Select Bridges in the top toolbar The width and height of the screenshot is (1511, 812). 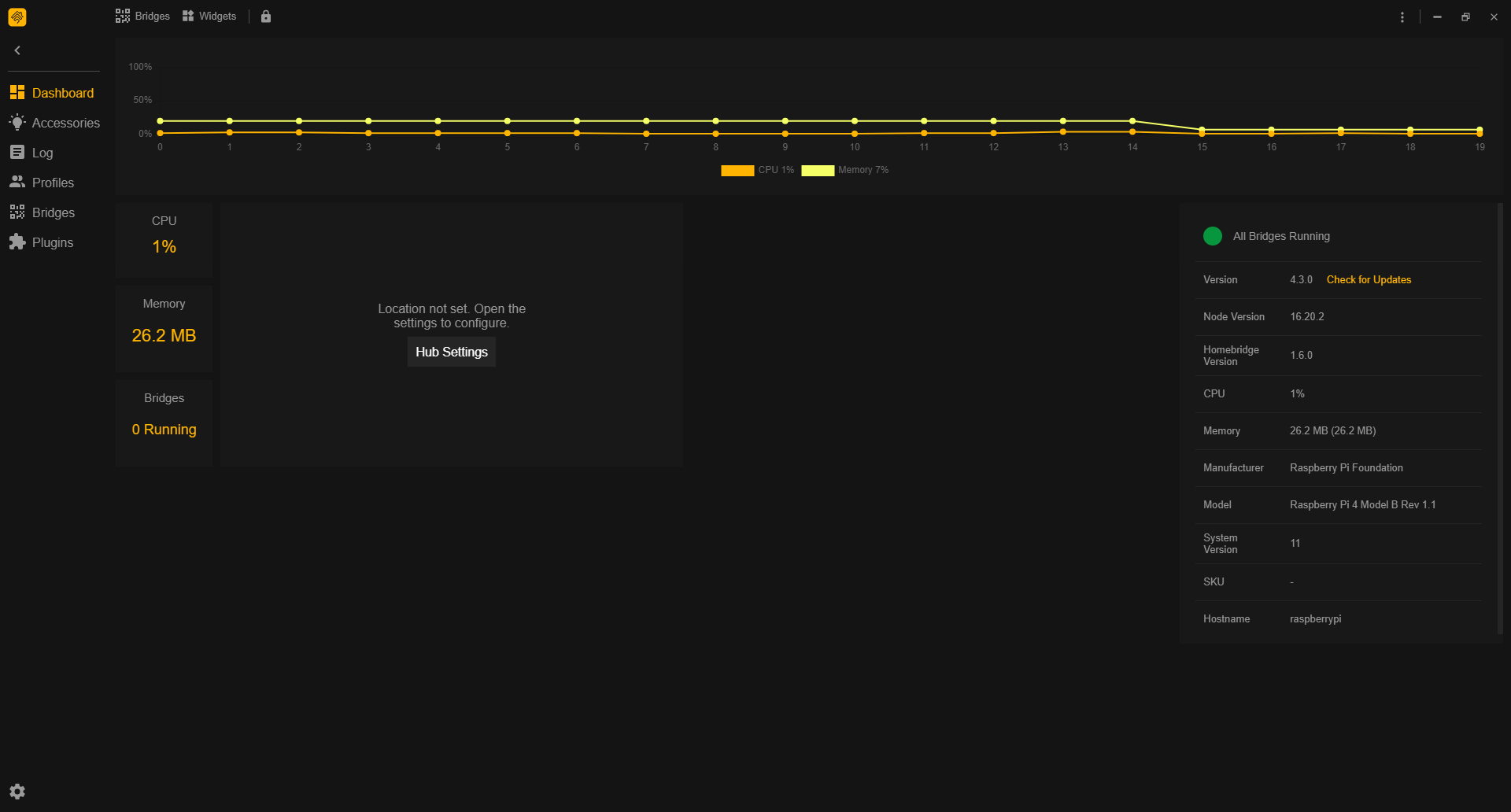tap(142, 17)
